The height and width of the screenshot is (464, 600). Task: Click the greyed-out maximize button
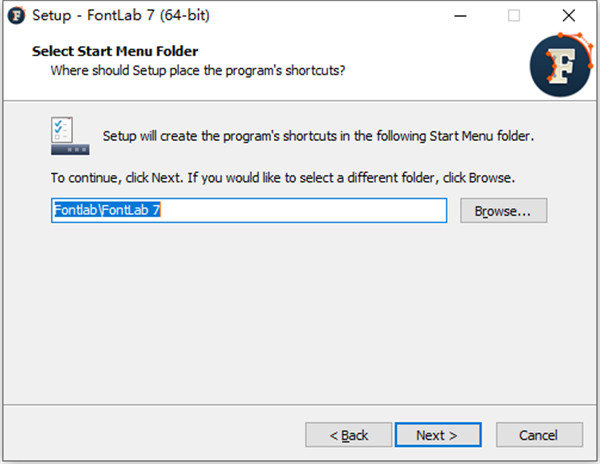[514, 16]
